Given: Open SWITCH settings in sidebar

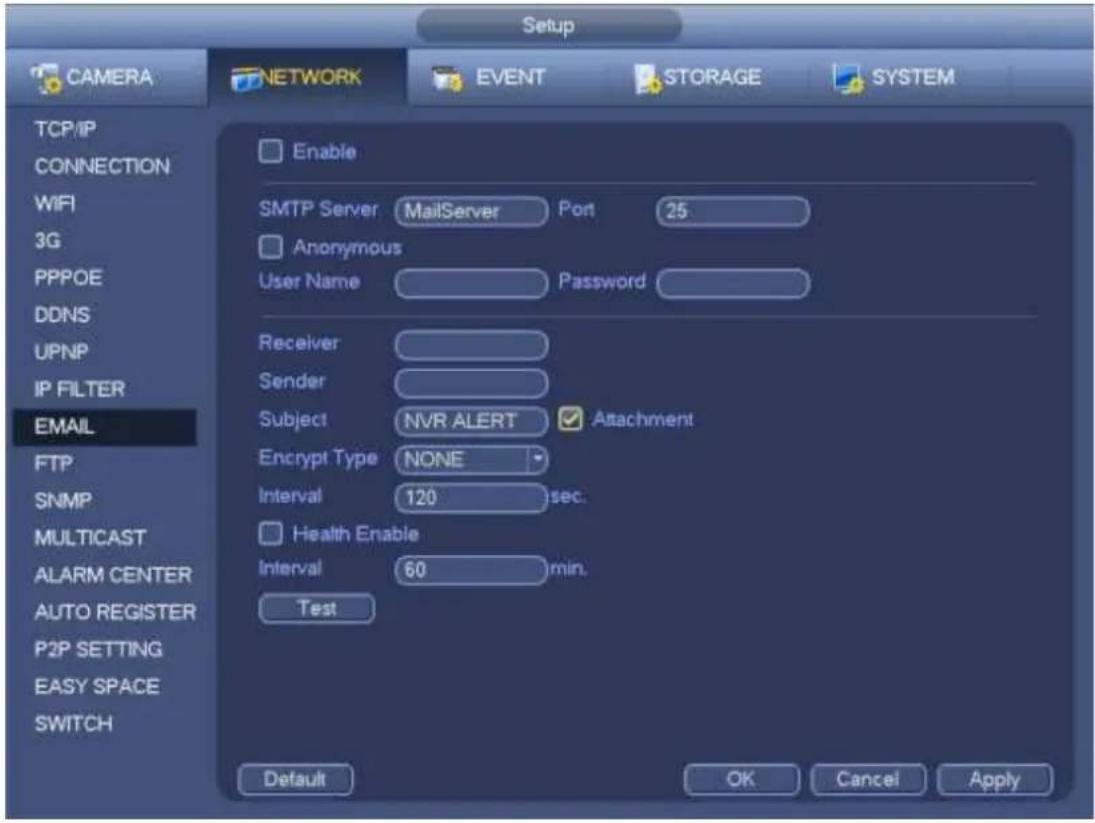Looking at the screenshot, I should (73, 723).
